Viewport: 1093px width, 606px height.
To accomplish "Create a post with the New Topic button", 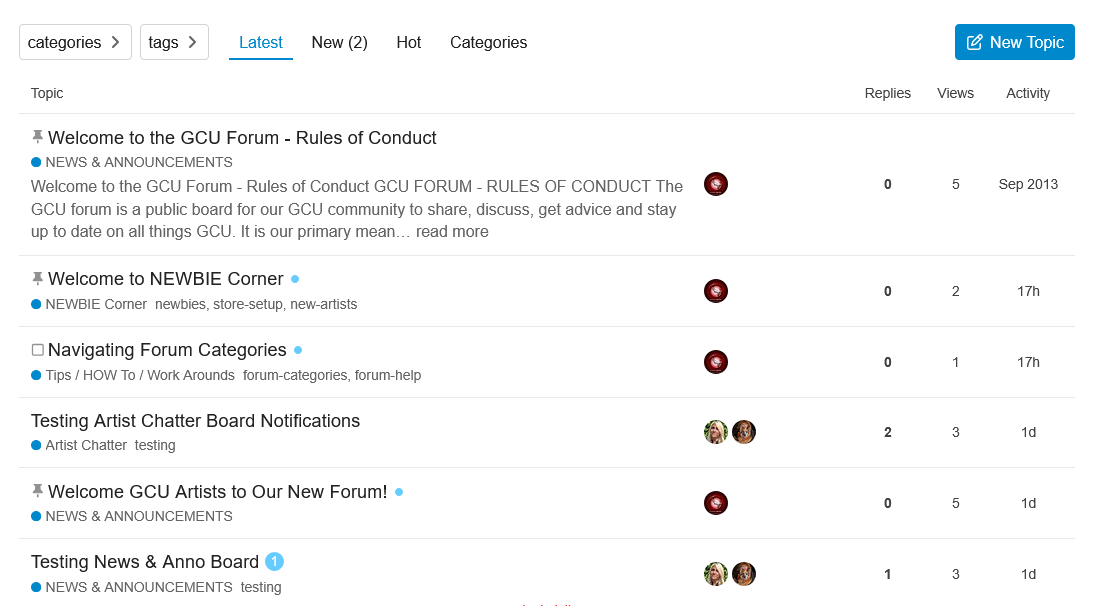I will click(x=1014, y=42).
